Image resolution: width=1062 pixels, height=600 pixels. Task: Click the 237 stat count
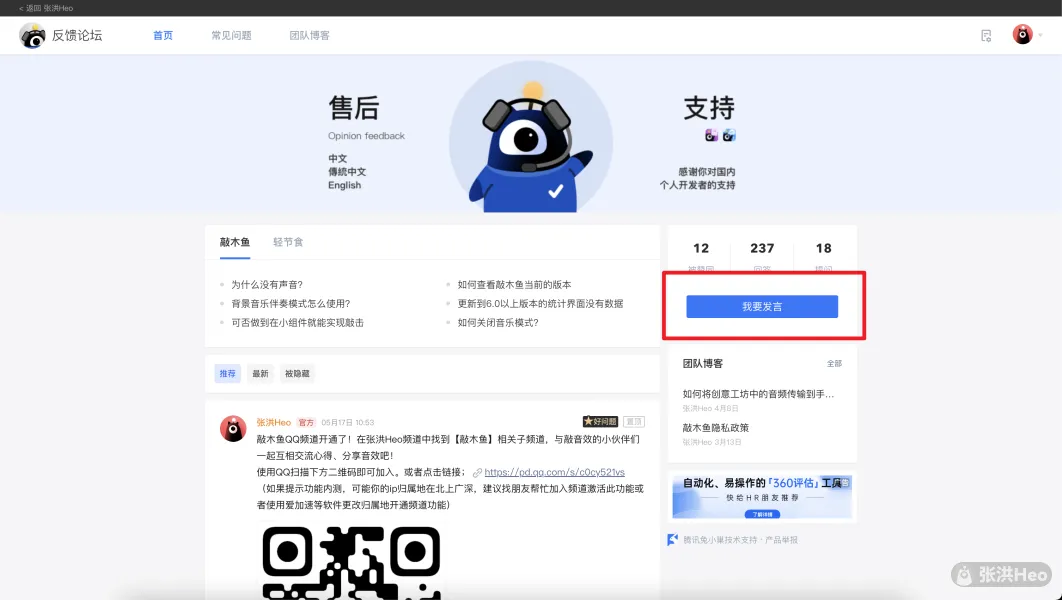[x=762, y=249]
